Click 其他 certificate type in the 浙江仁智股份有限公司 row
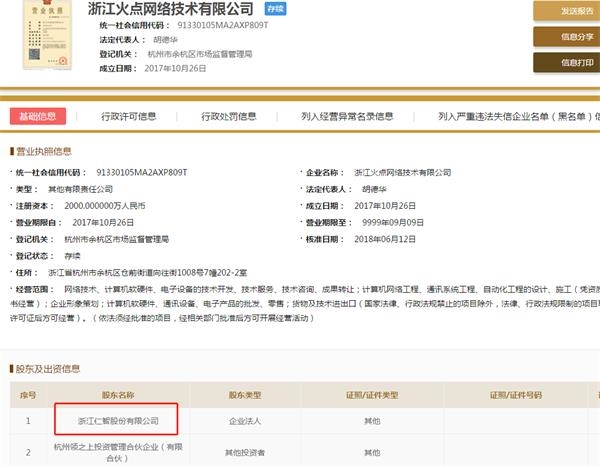This screenshot has width=600, height=467. [372, 421]
